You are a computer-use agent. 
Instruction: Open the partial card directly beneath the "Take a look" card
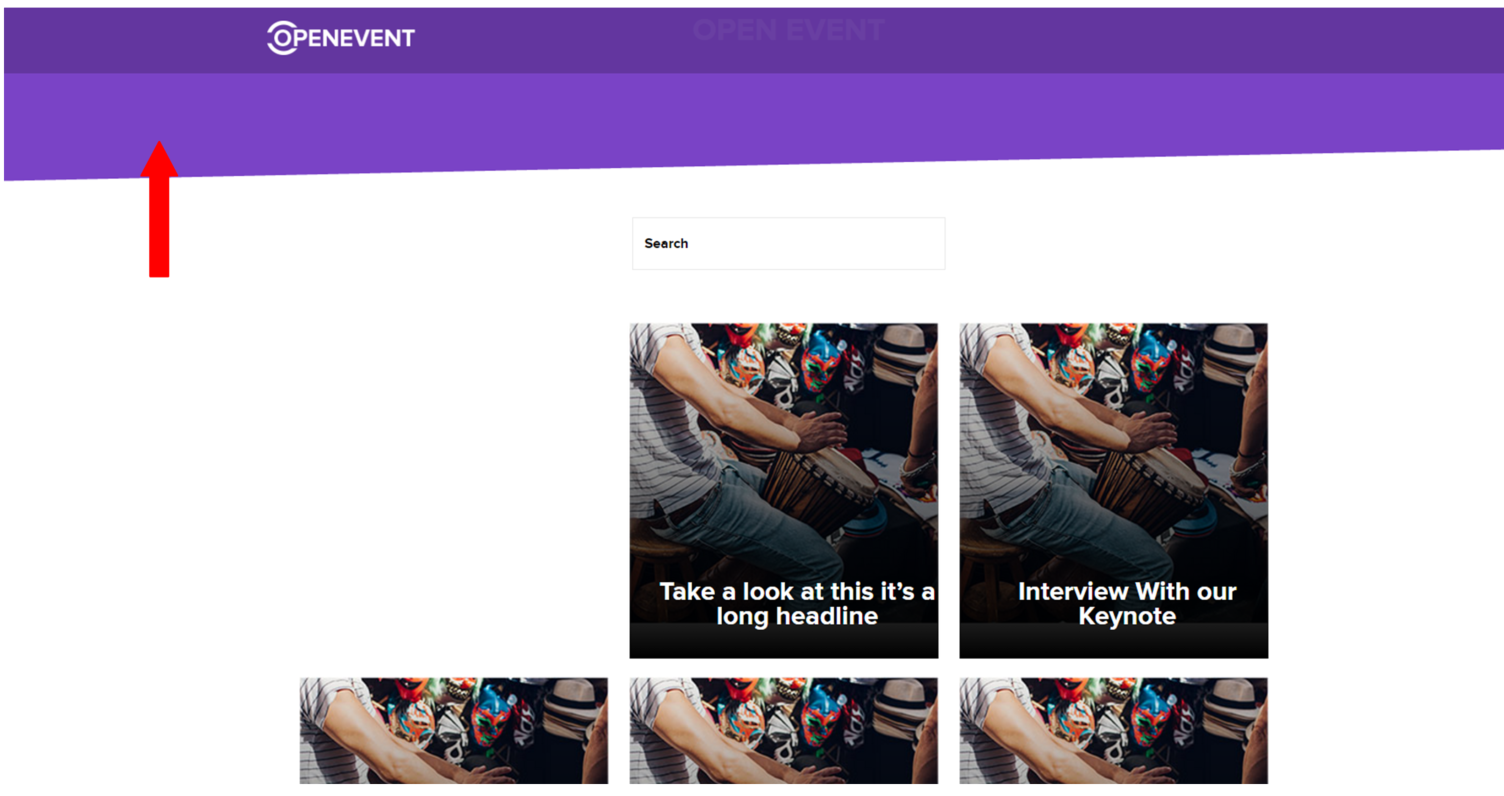point(784,731)
